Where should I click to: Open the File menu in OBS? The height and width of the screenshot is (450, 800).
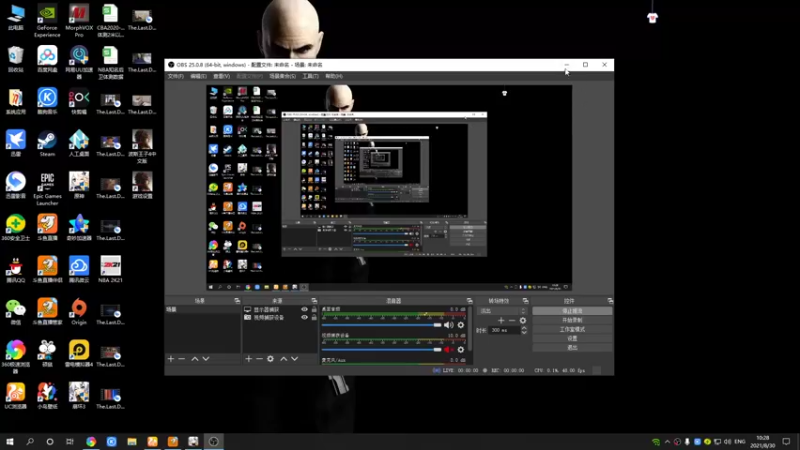(x=176, y=76)
